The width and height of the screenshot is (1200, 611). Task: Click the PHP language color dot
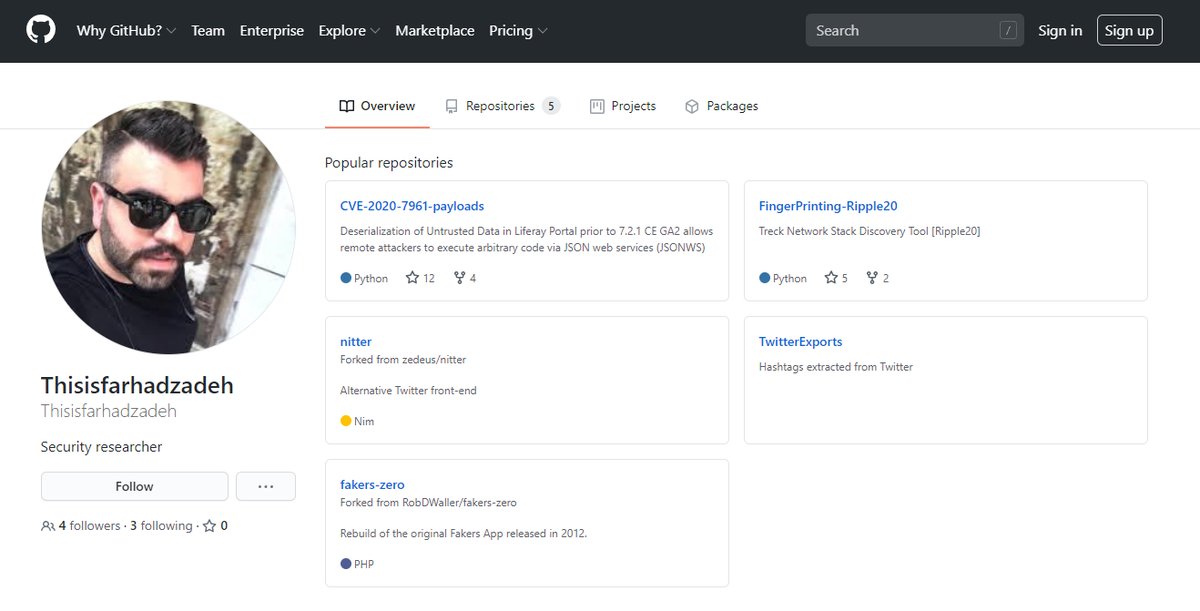(346, 564)
